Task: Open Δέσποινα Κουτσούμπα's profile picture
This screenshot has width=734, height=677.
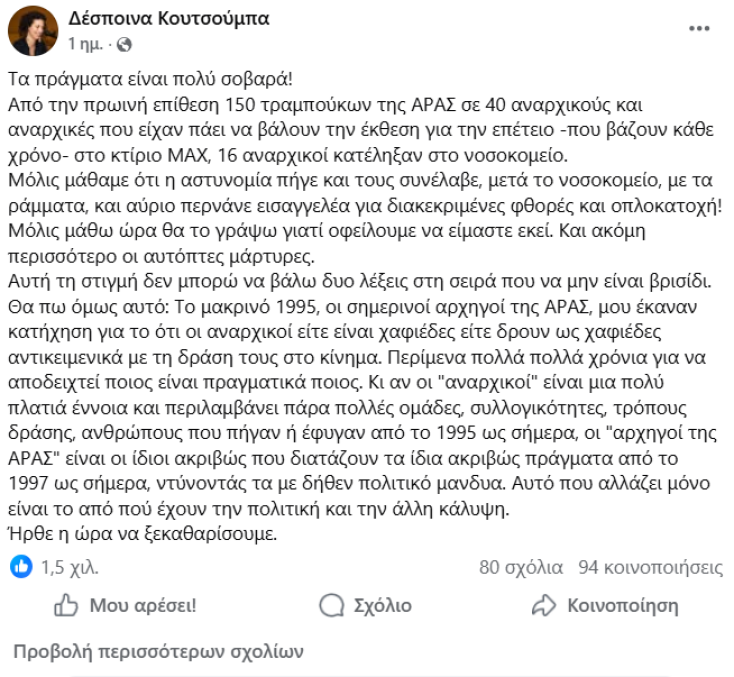Action: point(33,32)
